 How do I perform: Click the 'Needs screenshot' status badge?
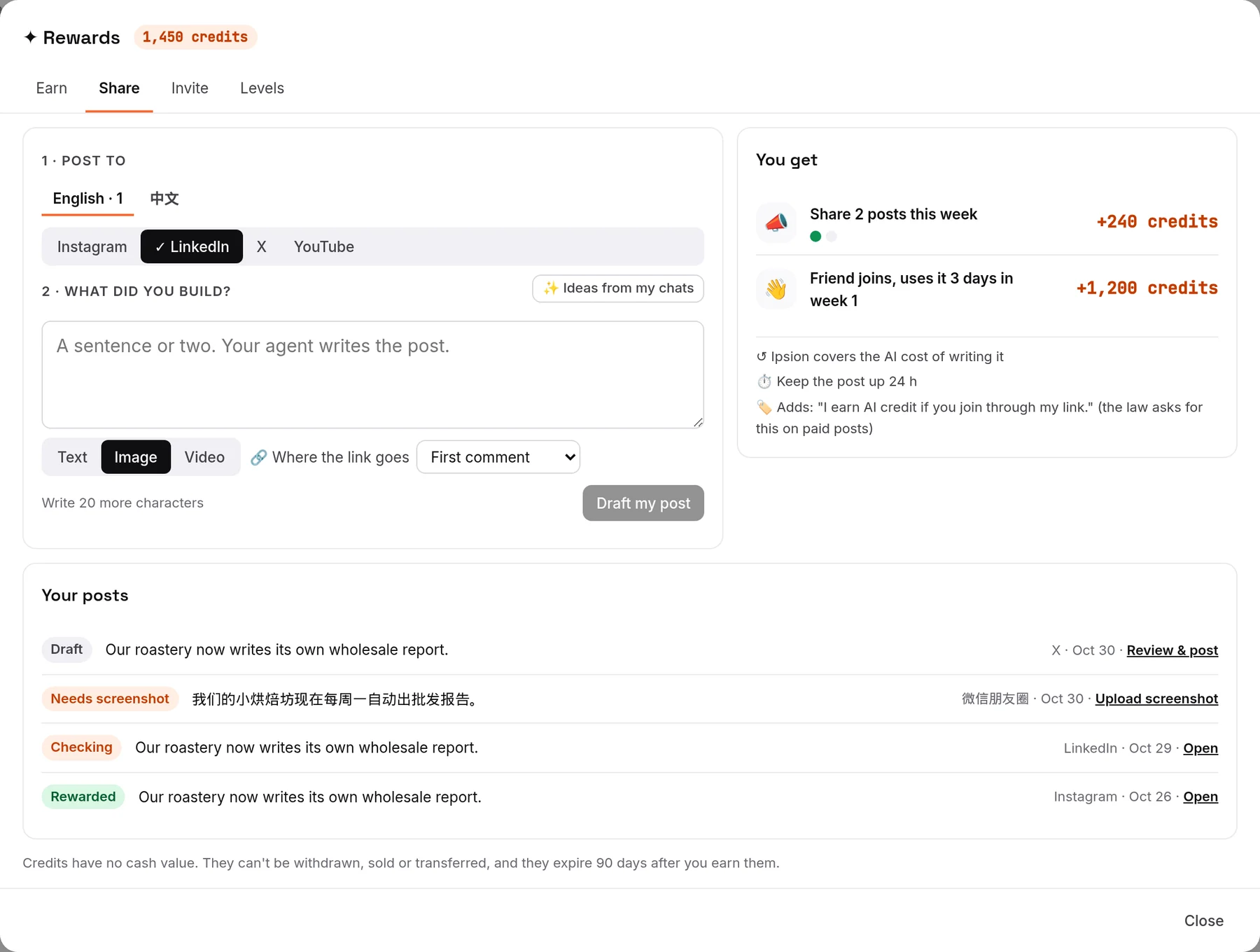tap(110, 699)
